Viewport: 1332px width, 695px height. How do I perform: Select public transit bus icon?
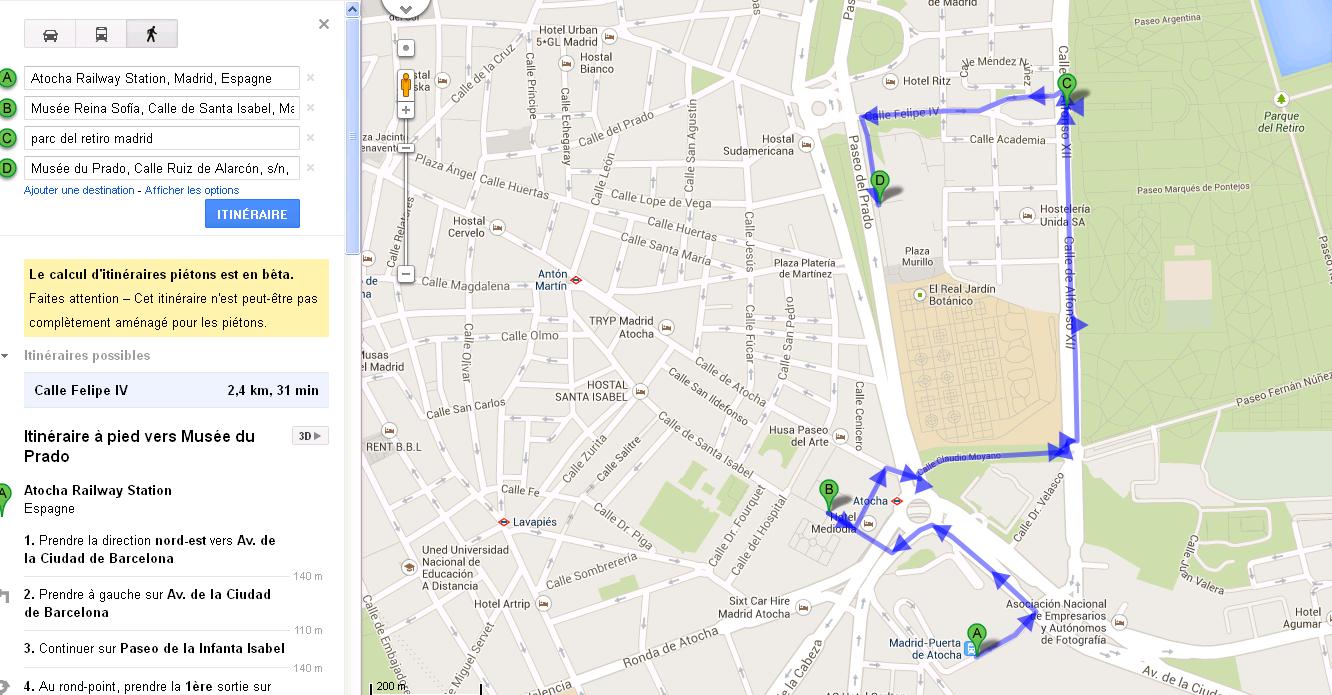(101, 34)
